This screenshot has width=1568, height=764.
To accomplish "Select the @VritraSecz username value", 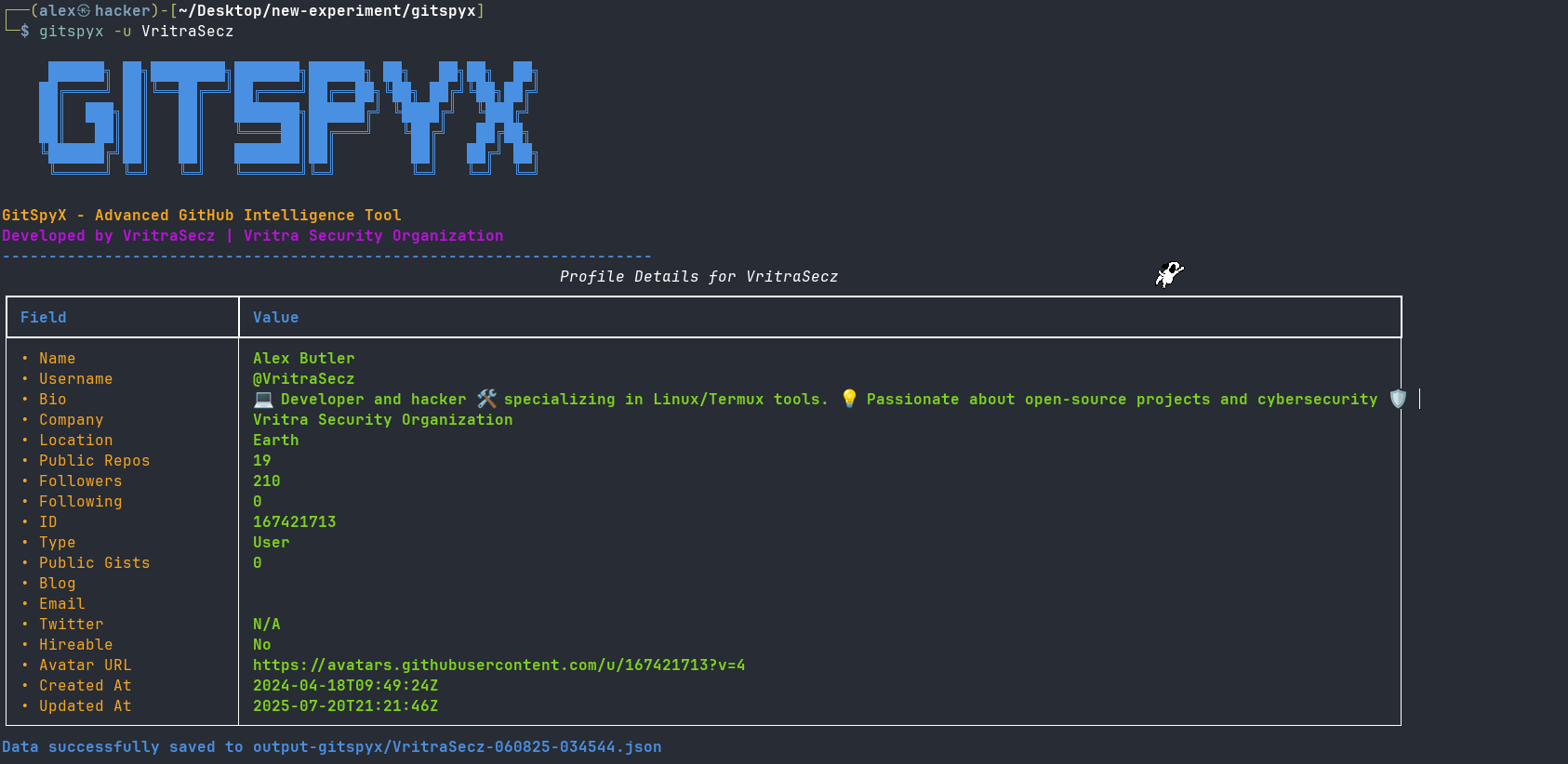I will coord(303,379).
